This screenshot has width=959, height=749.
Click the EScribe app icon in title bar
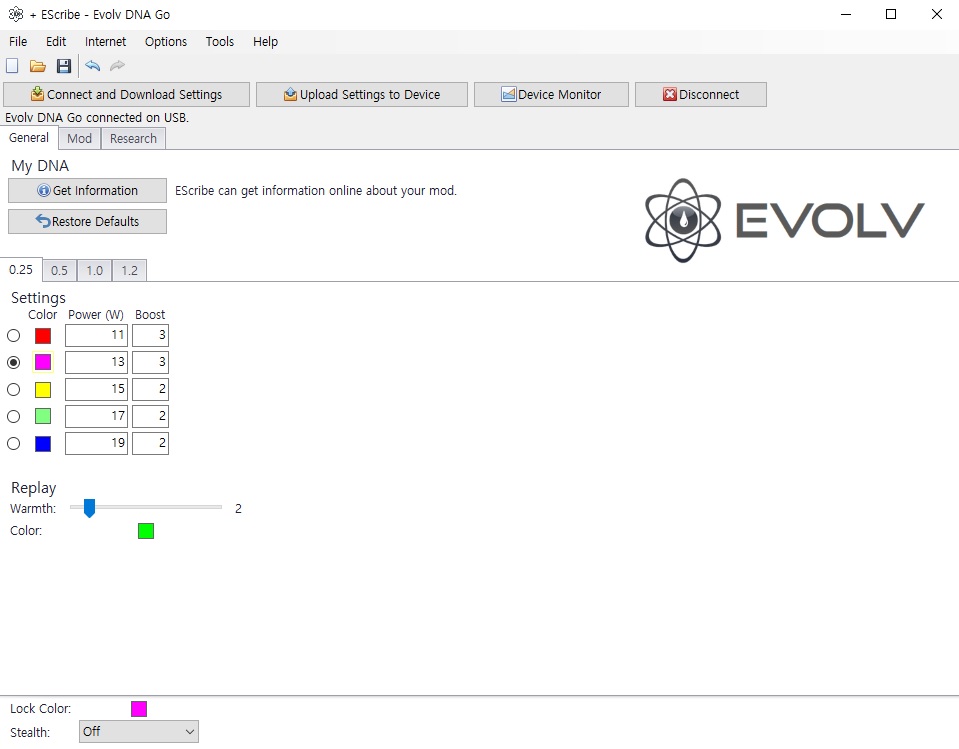pyautogui.click(x=16, y=14)
